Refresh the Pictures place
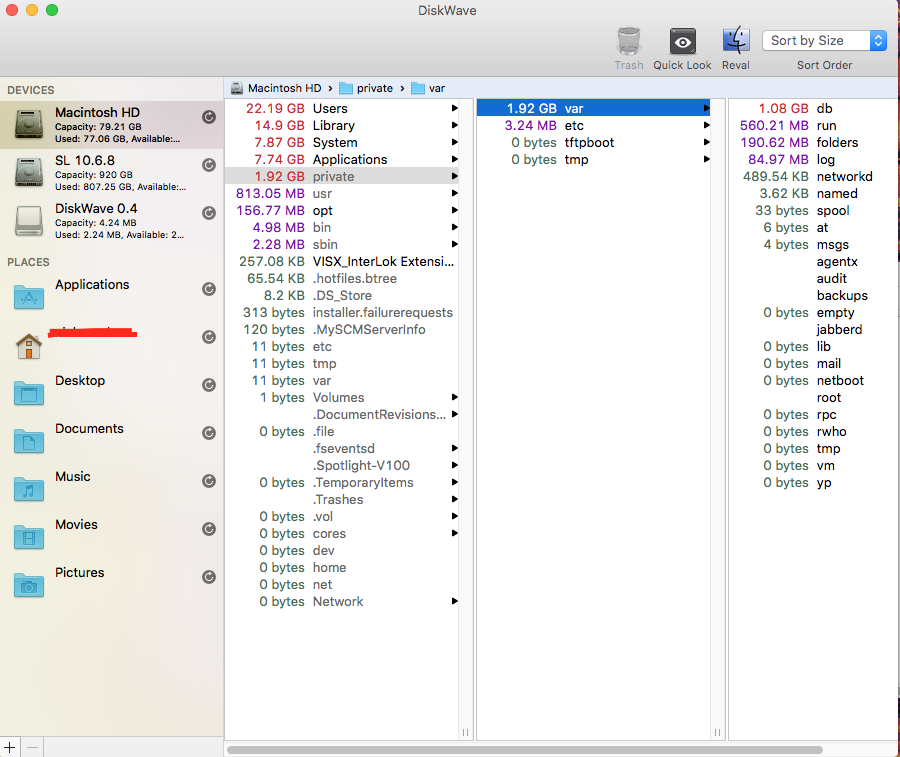 [209, 577]
